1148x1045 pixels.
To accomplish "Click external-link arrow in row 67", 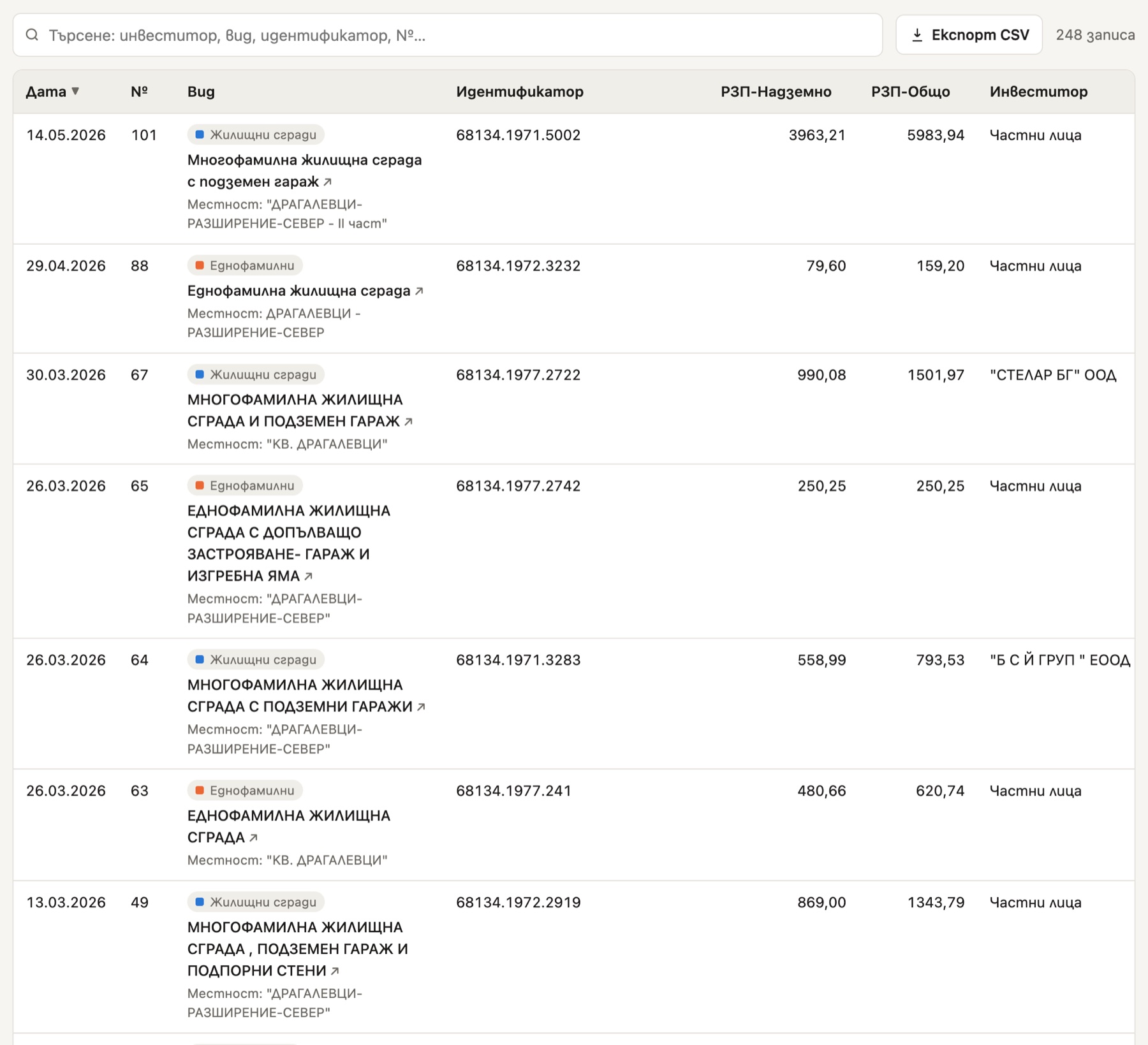I will point(409,422).
